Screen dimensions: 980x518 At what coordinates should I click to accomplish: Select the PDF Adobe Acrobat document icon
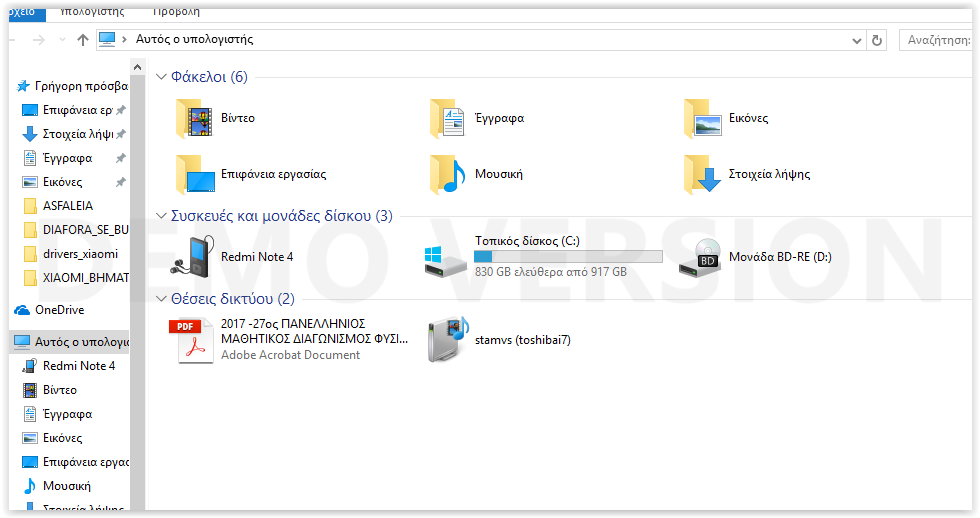(x=191, y=340)
